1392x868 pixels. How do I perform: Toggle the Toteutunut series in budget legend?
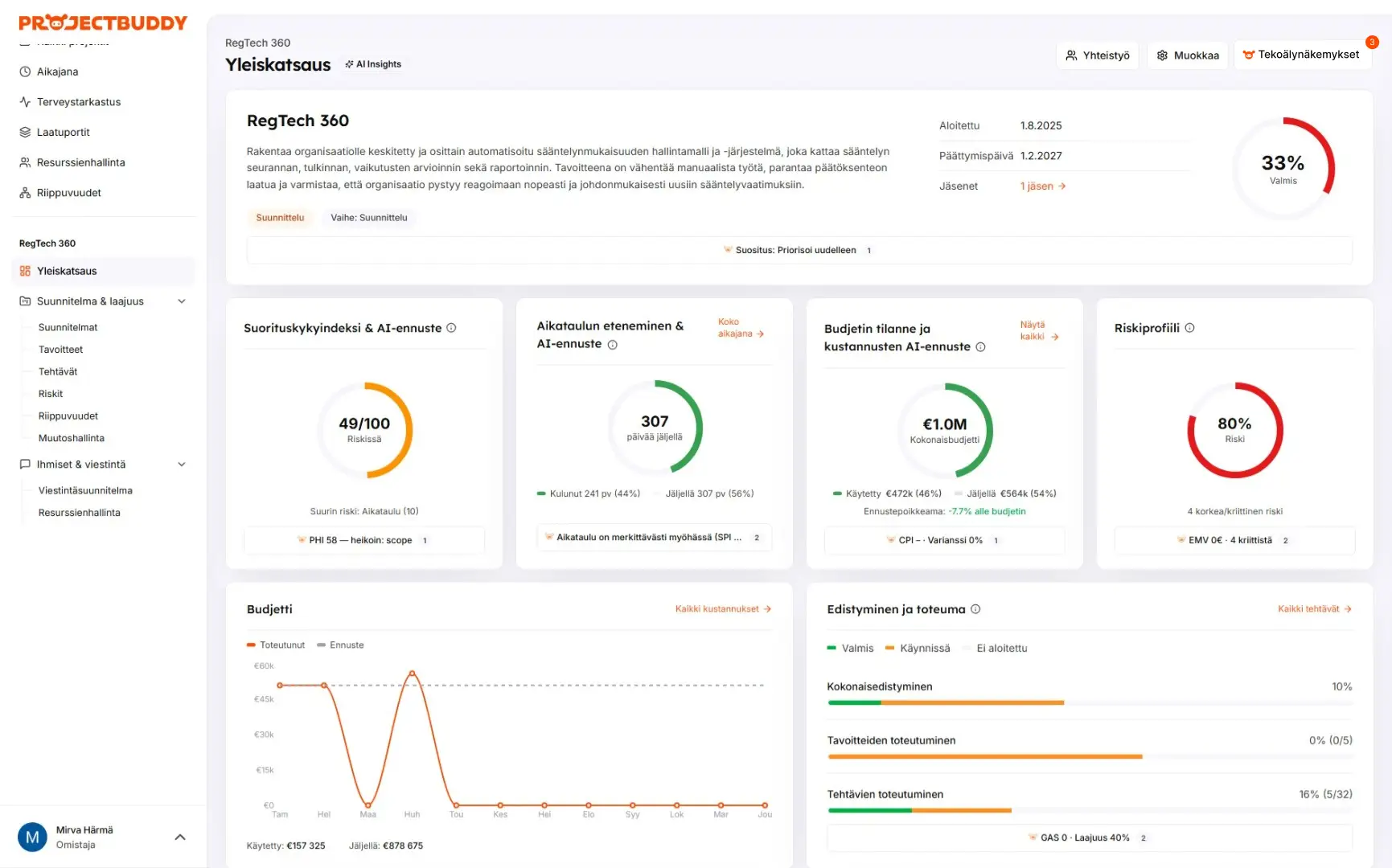[x=276, y=645]
